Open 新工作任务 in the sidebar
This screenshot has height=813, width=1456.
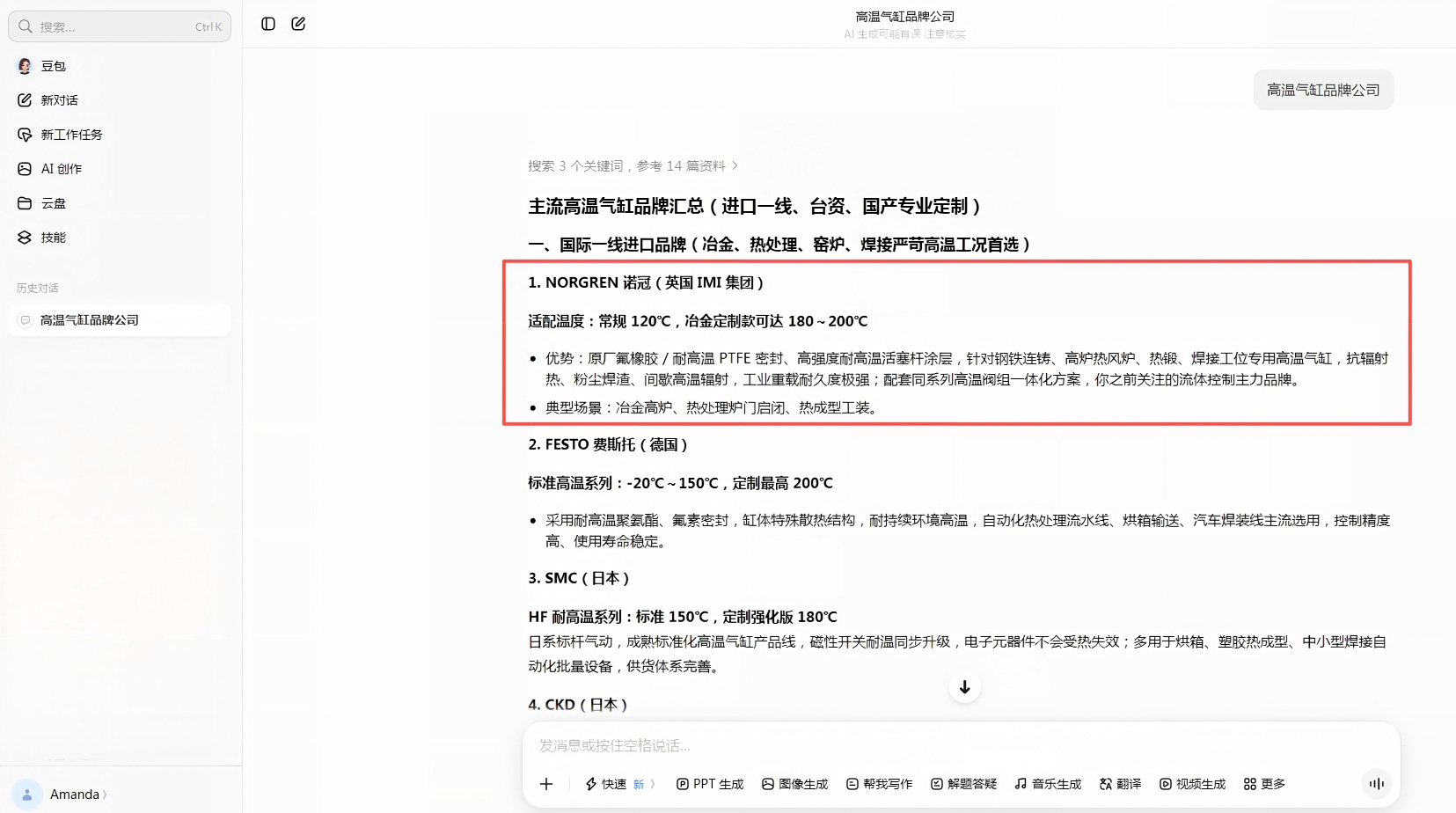[120, 135]
